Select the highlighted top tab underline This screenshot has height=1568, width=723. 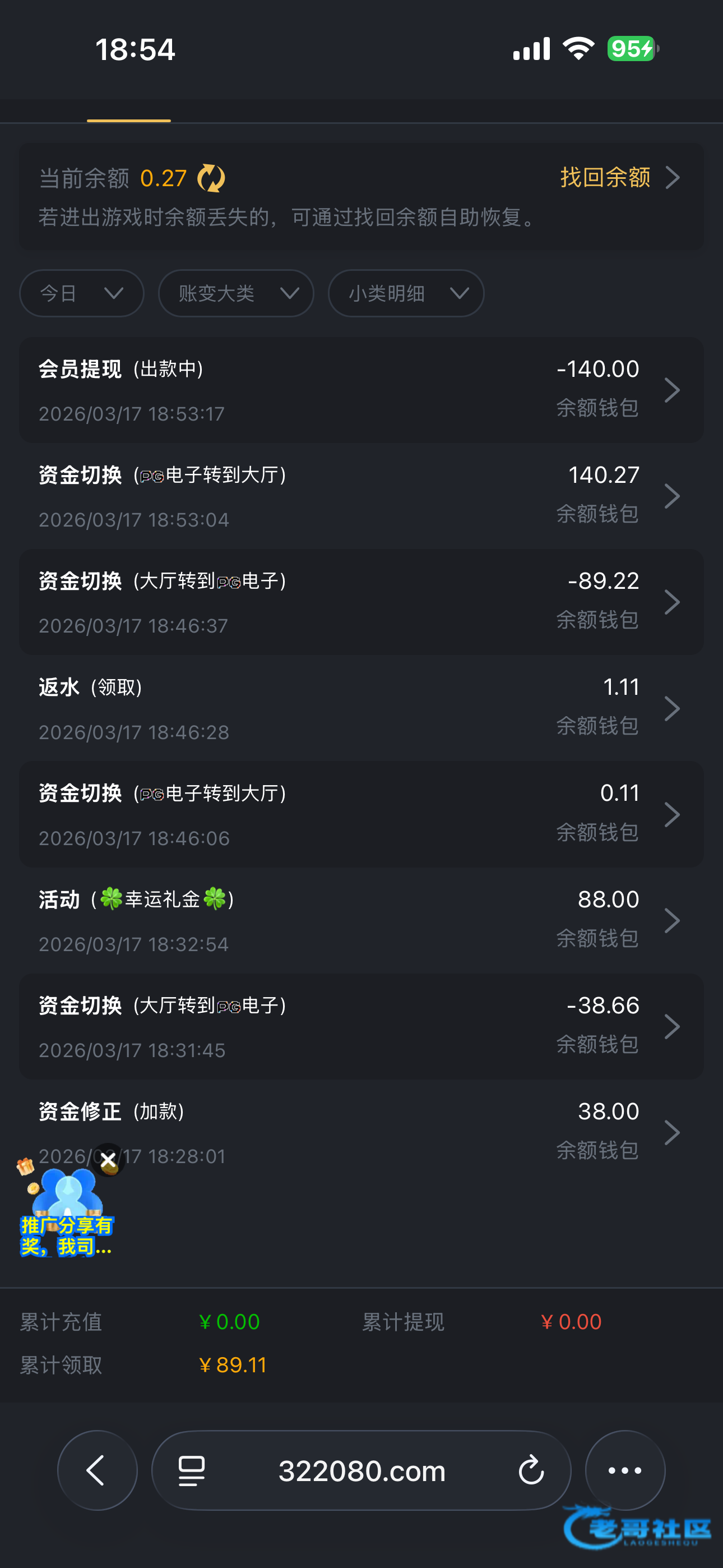pyautogui.click(x=128, y=116)
